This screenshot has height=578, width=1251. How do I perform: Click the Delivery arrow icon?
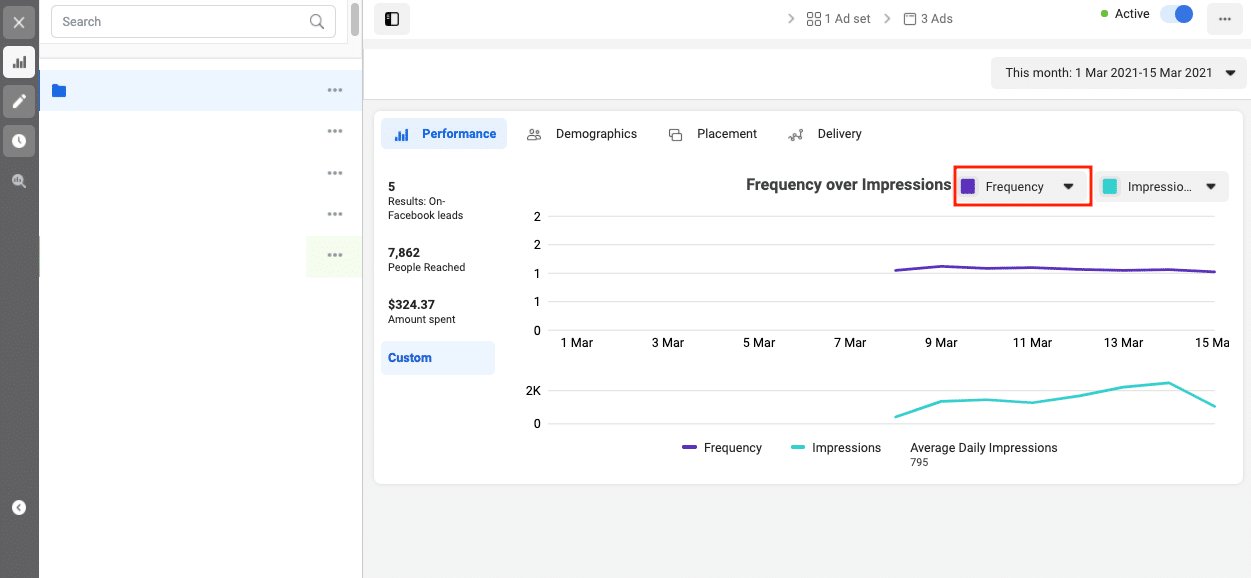coord(795,133)
